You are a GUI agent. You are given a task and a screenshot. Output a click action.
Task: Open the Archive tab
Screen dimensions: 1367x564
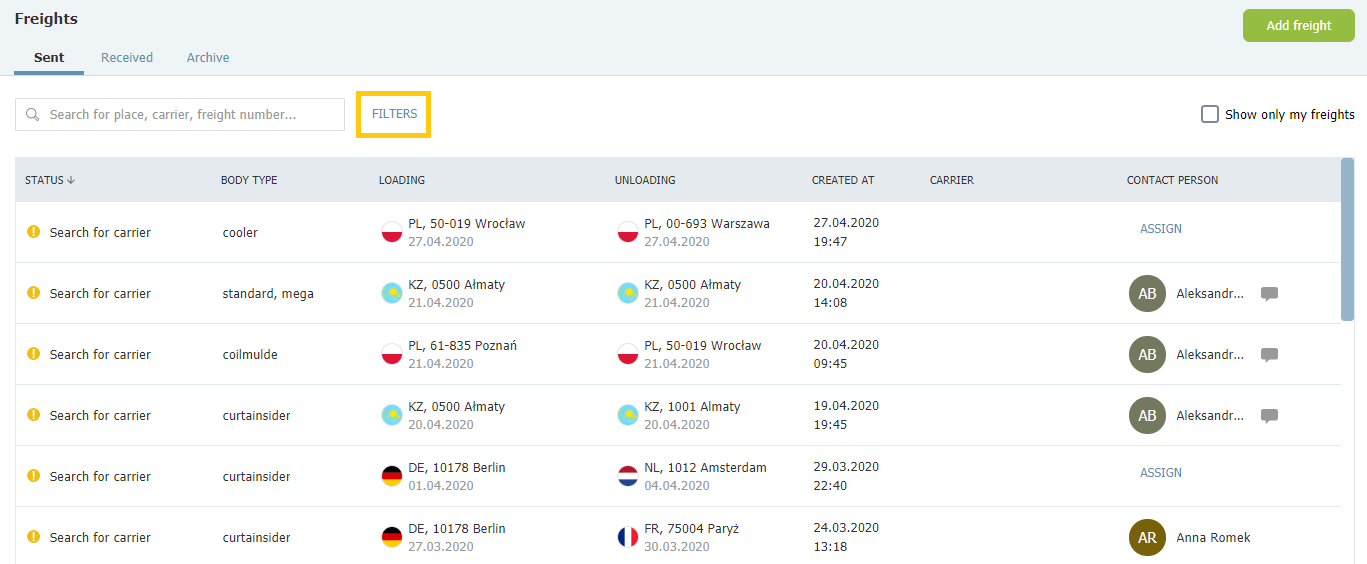(208, 58)
